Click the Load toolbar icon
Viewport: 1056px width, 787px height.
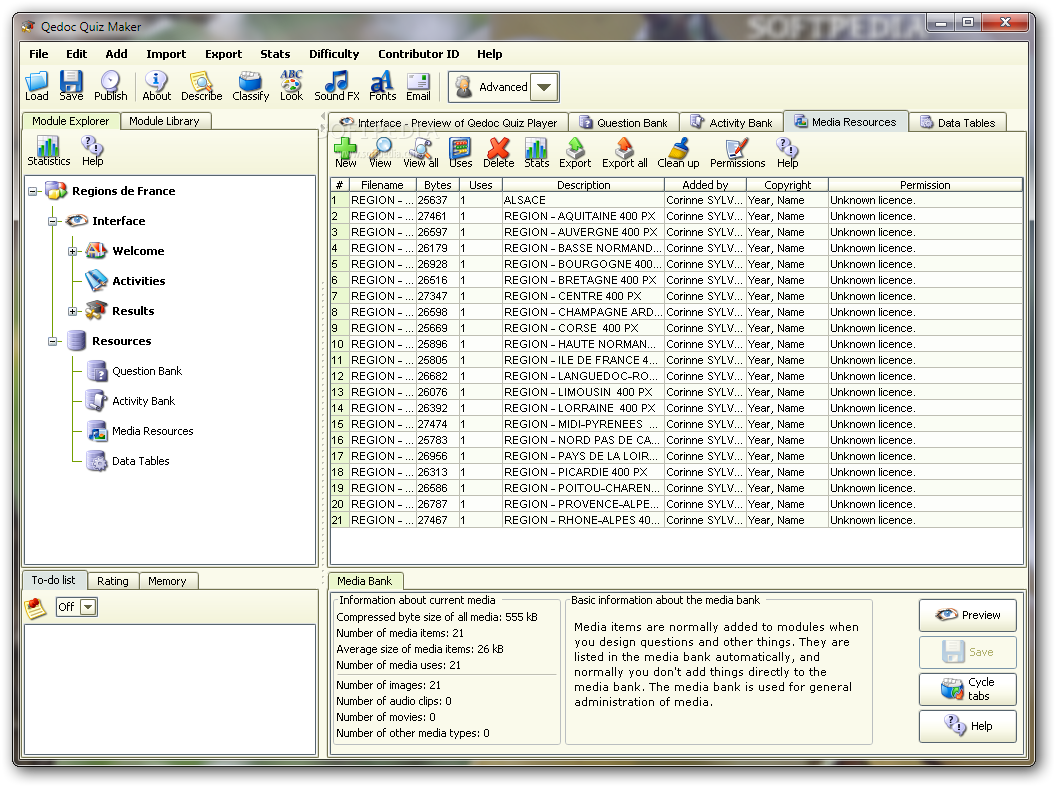(36, 85)
